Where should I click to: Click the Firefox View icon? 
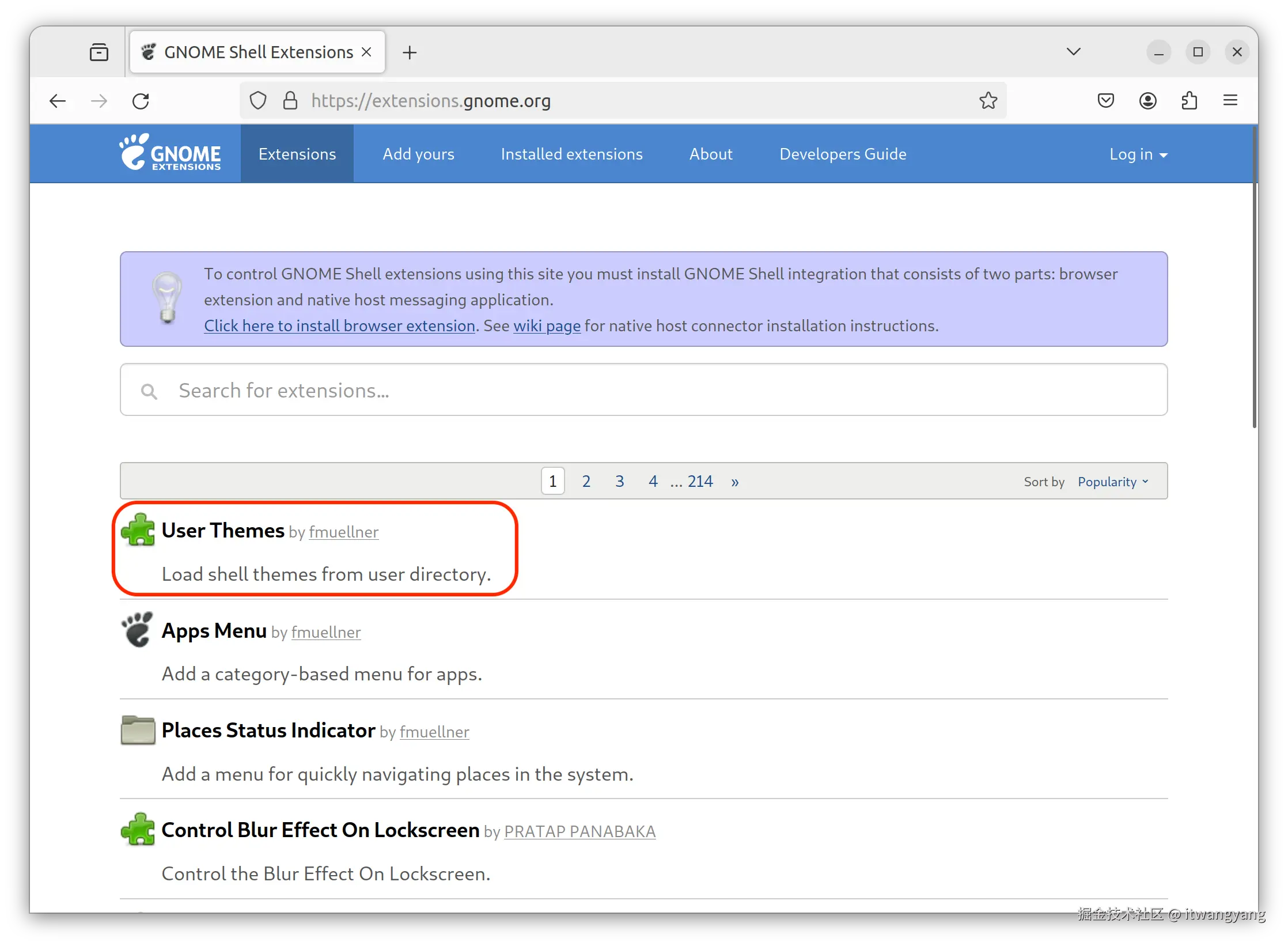click(99, 52)
